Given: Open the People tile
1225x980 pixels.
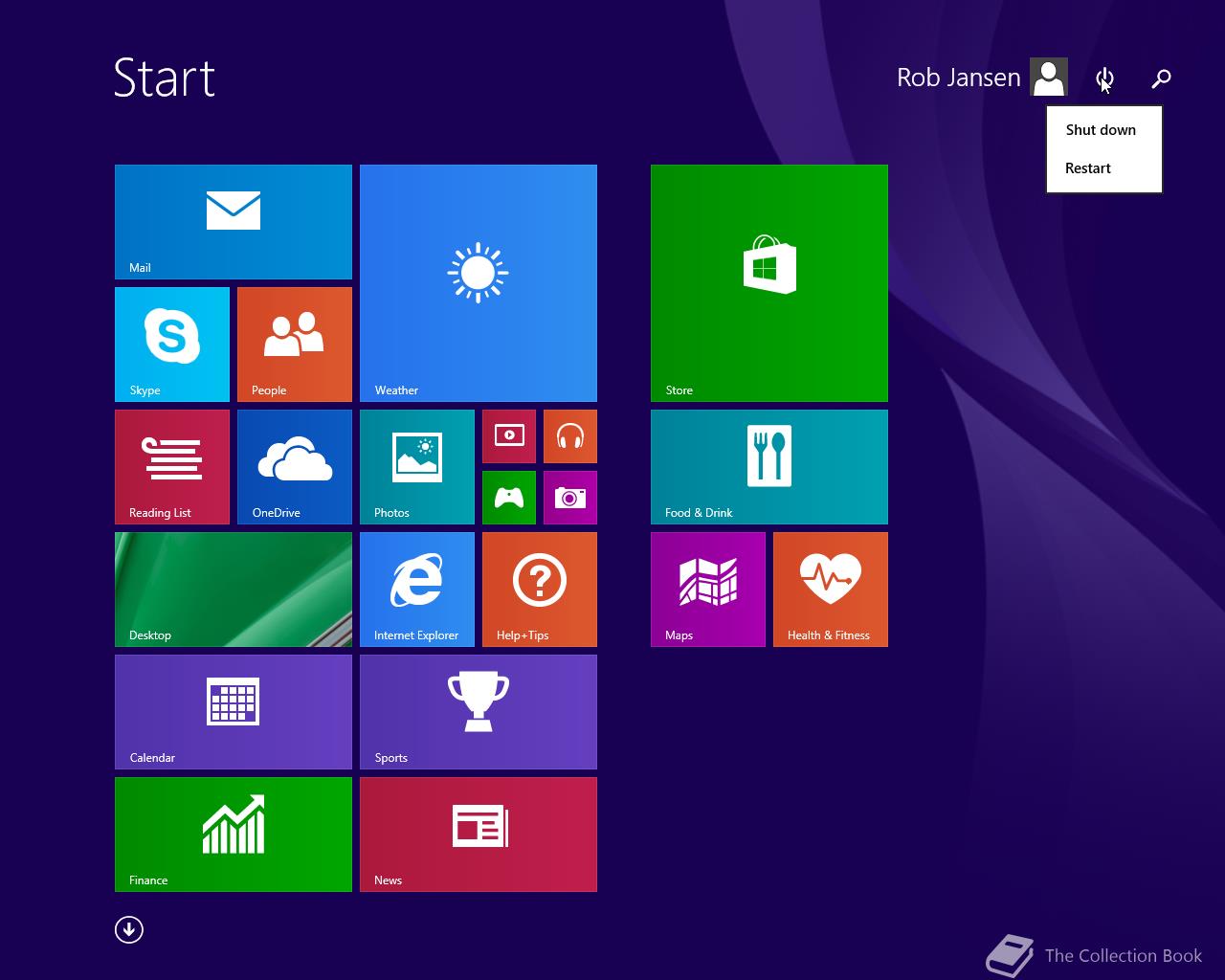Looking at the screenshot, I should coord(295,345).
